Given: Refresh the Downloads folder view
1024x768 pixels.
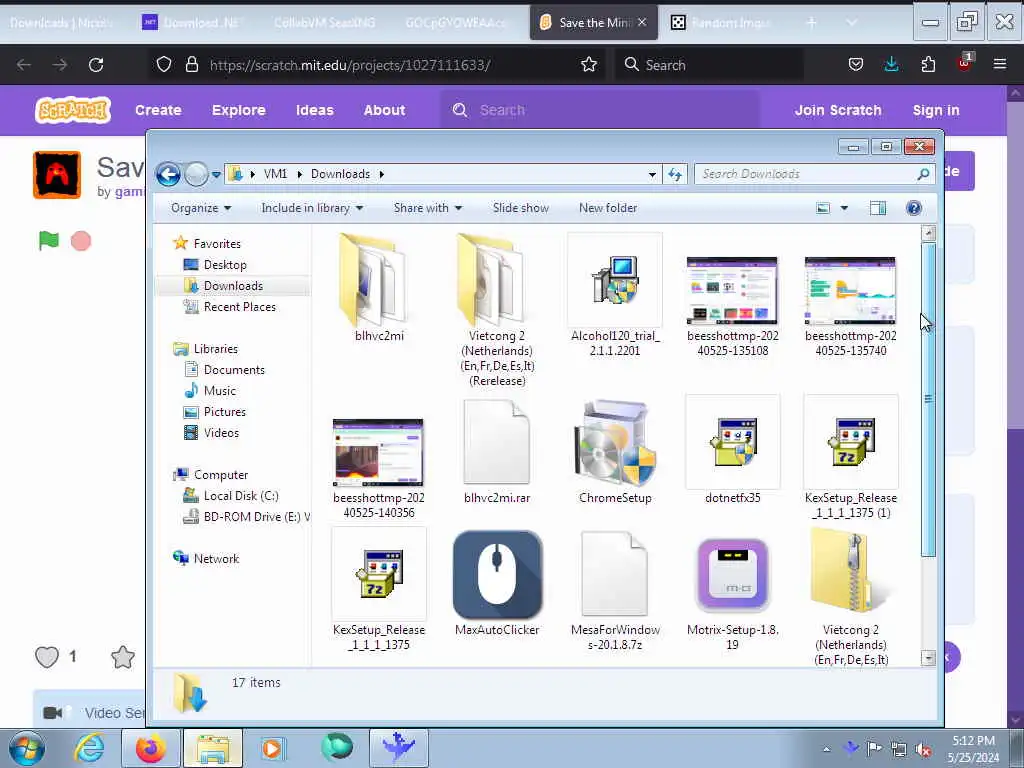Looking at the screenshot, I should click(x=675, y=174).
